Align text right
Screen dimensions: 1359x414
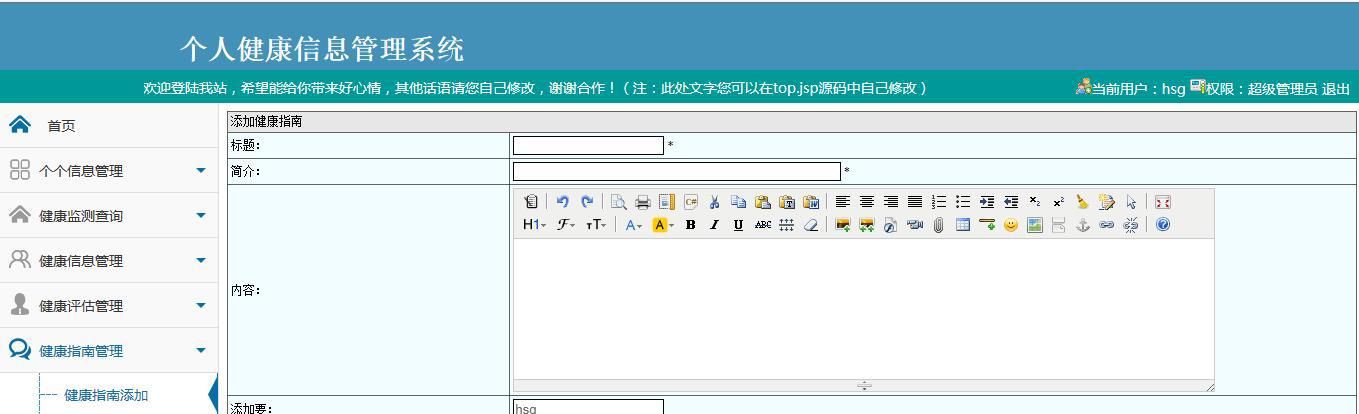point(891,201)
